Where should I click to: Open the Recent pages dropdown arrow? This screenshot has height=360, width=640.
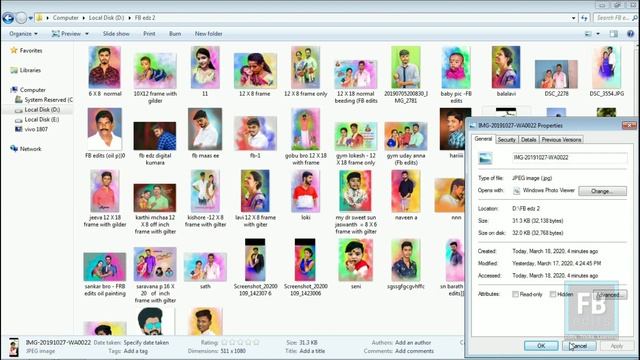(31, 18)
